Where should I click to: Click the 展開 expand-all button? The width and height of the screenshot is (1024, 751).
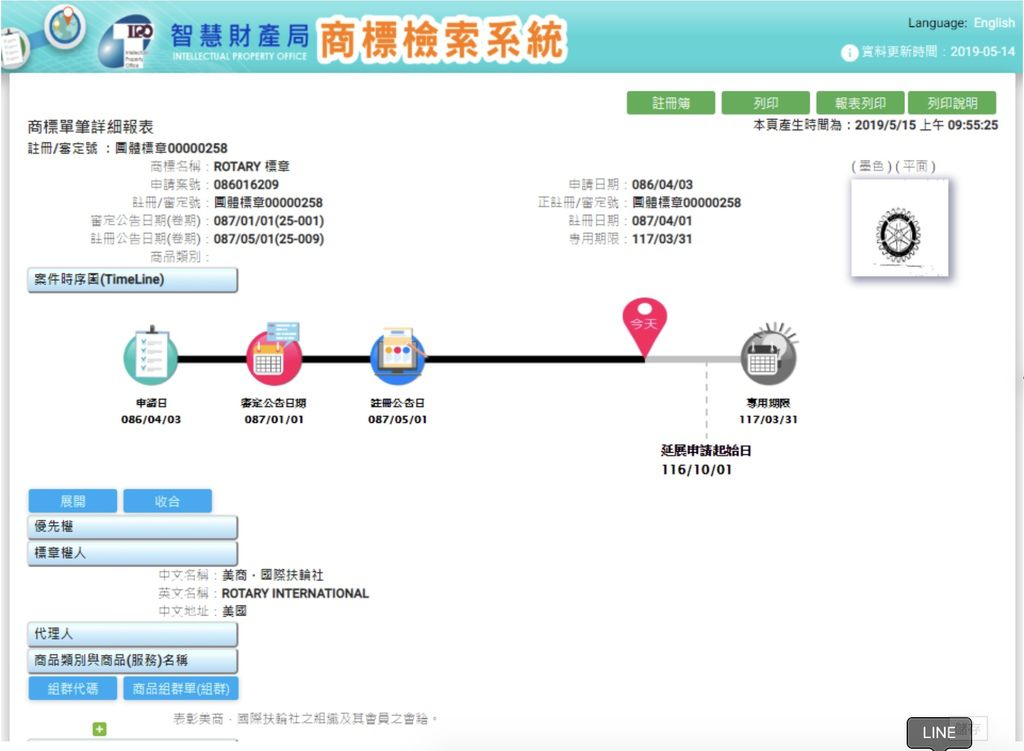tap(72, 501)
